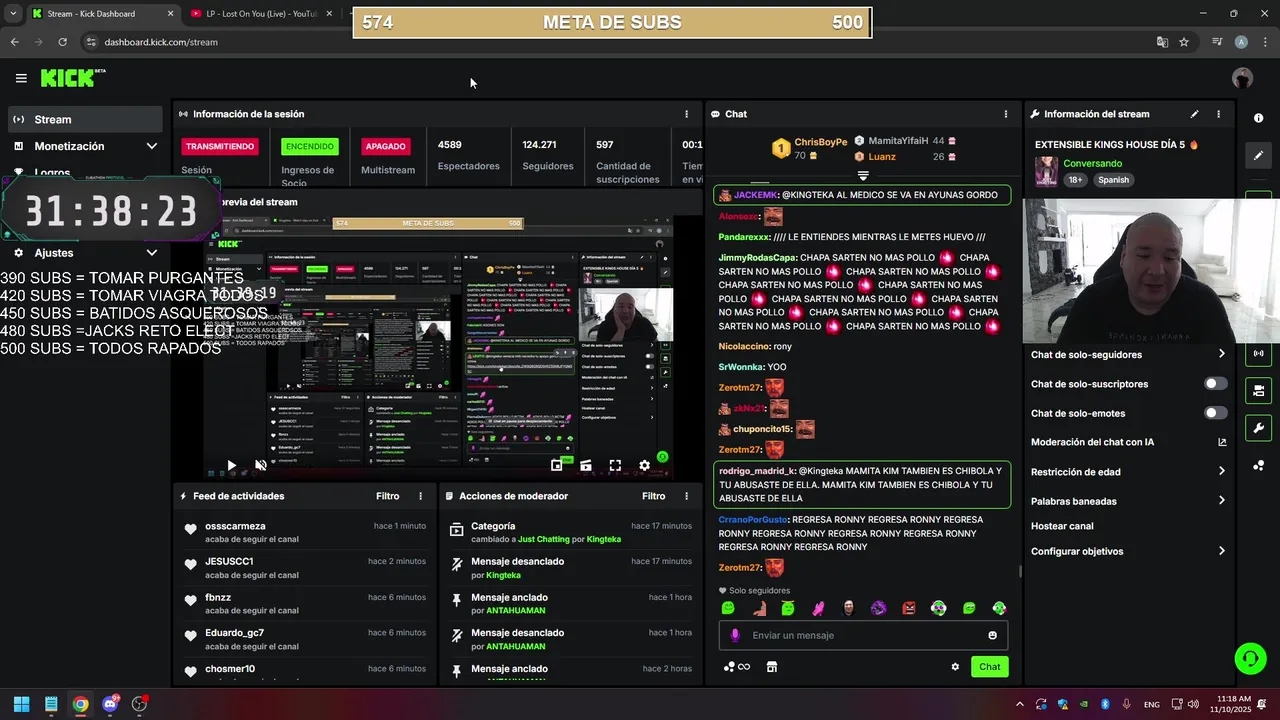Open chat settings gear icon
1280x720 pixels.
coord(955,667)
